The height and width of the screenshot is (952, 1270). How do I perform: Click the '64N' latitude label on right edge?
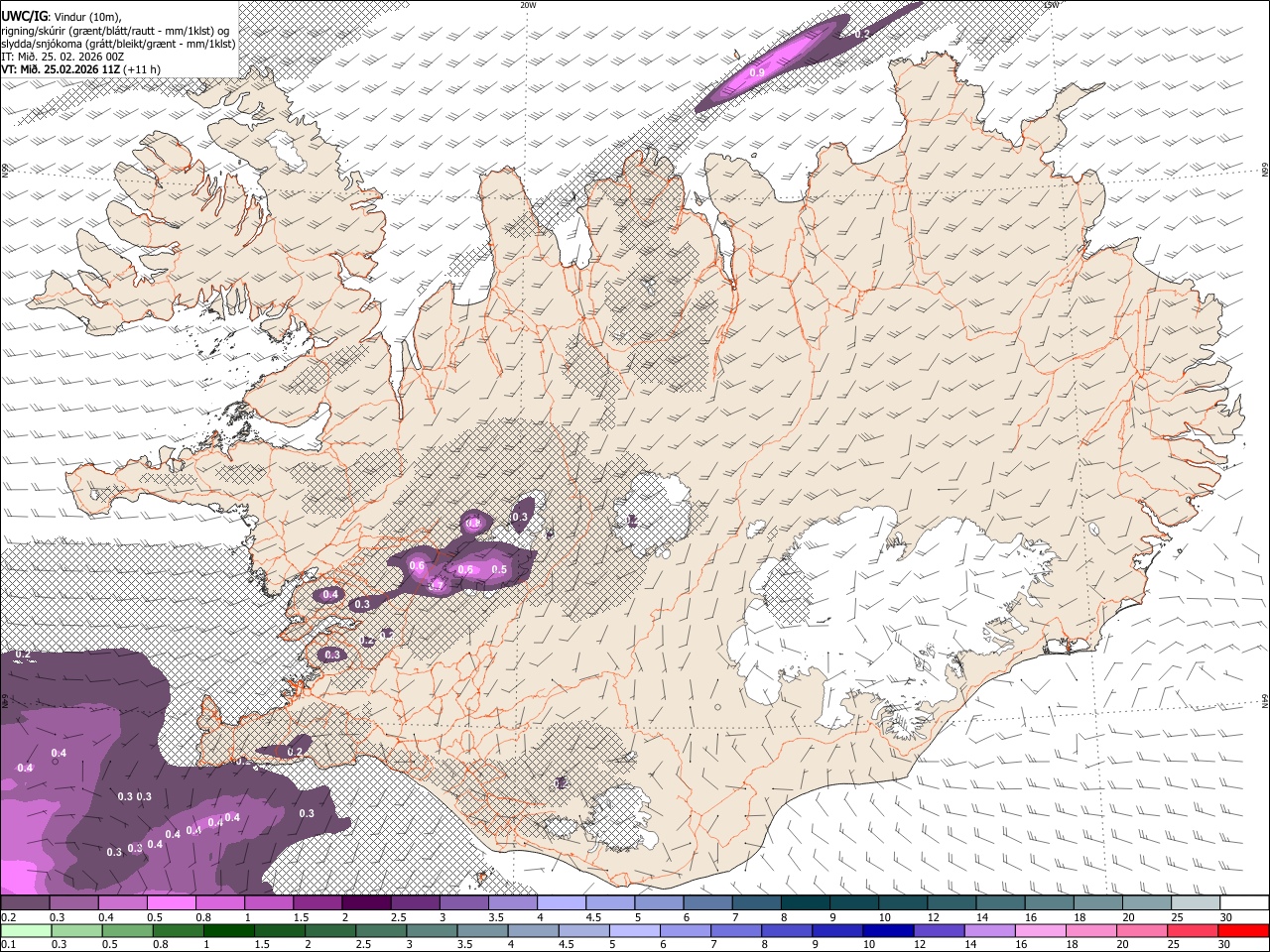(1265, 701)
